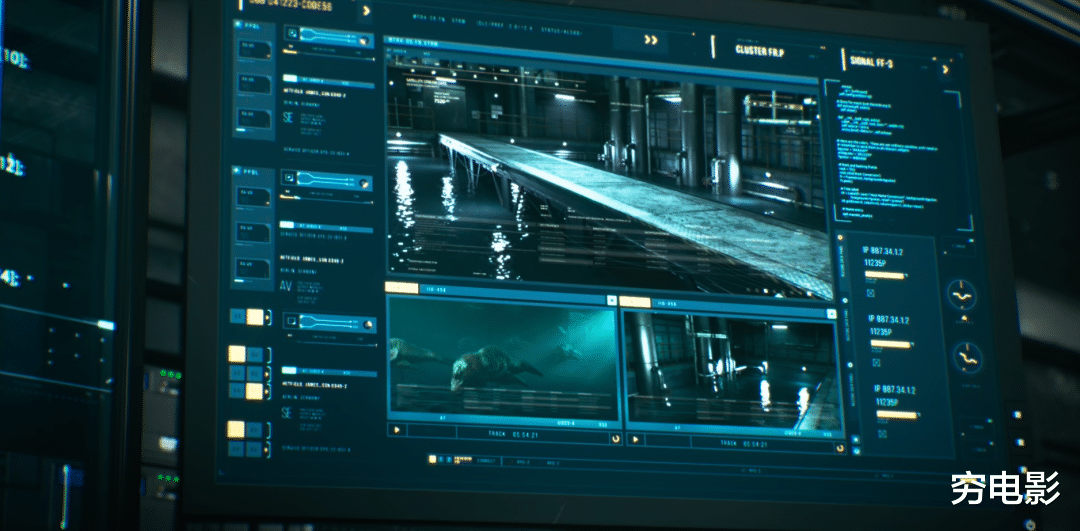Click the large SE icon in the first record

pos(288,116)
